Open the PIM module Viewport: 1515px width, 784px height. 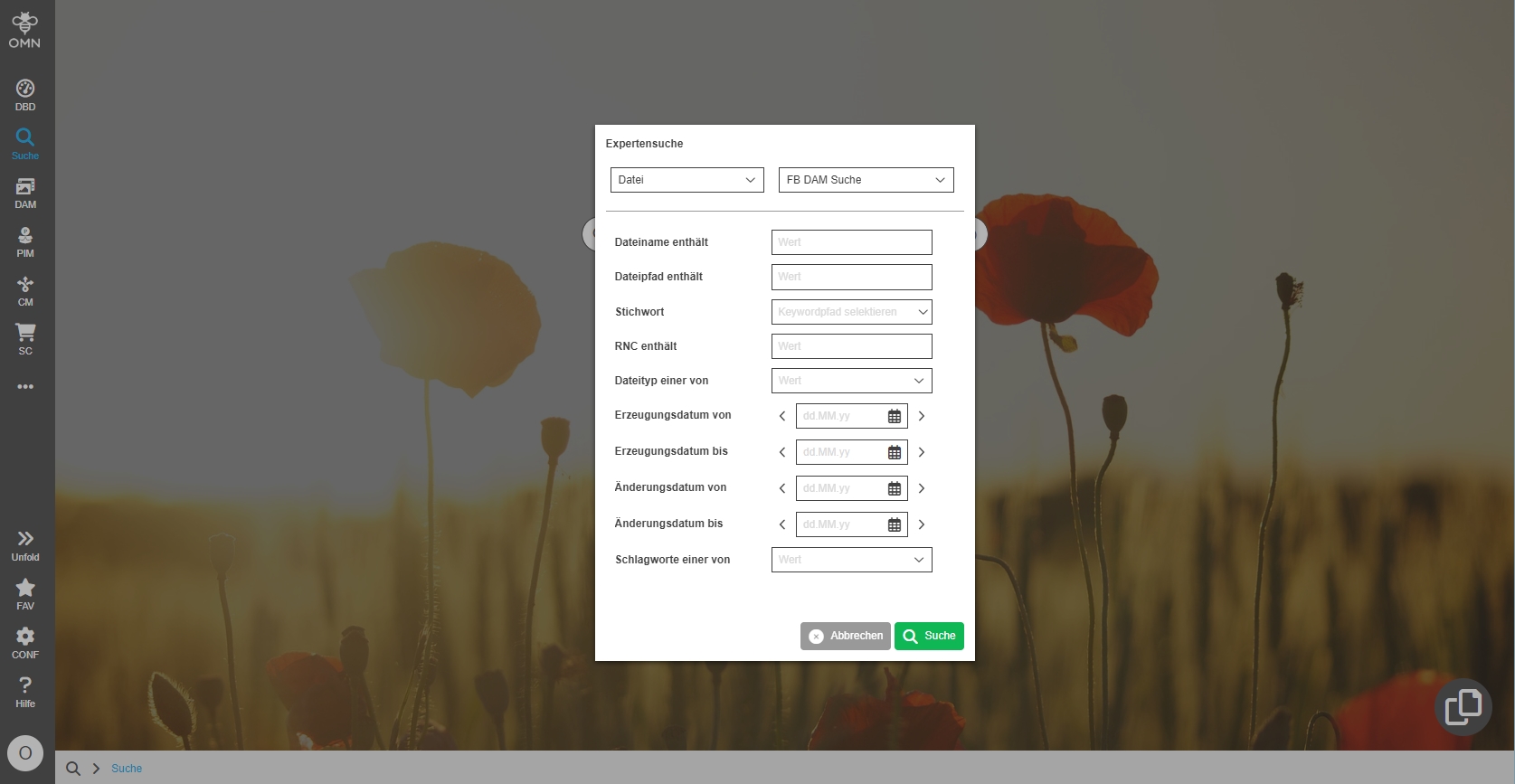click(25, 241)
